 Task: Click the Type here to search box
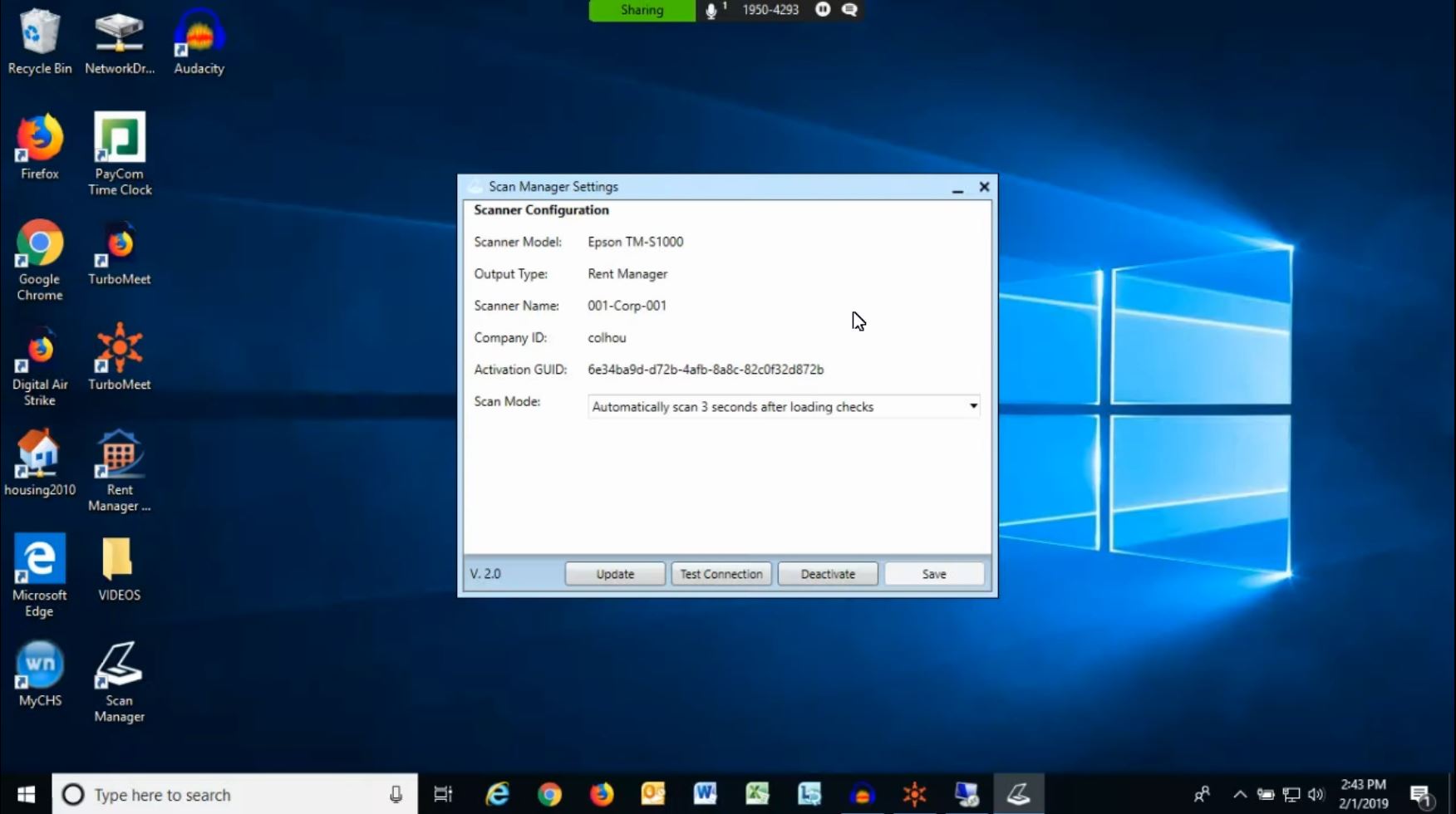[x=234, y=794]
